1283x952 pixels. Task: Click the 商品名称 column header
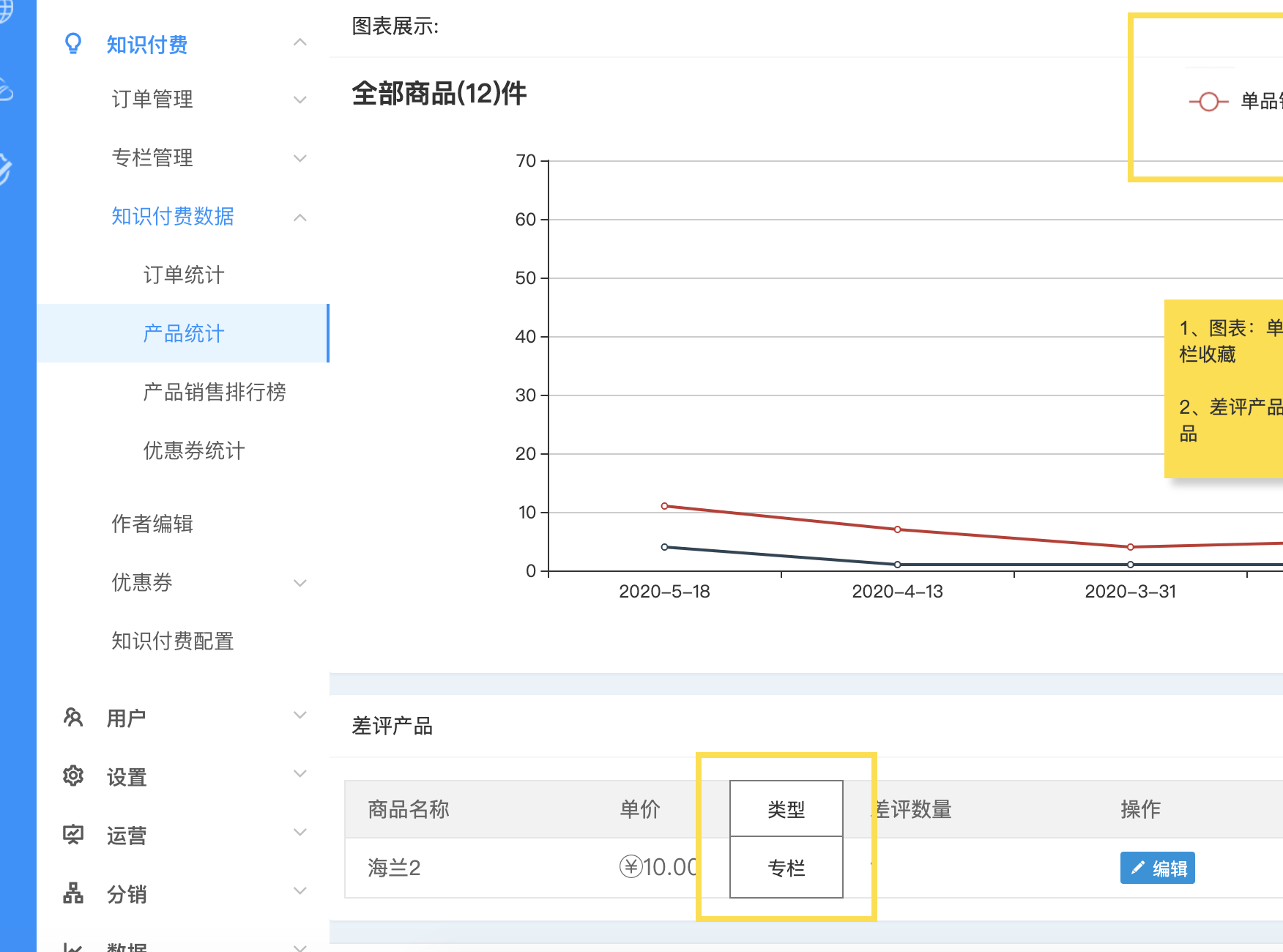409,809
